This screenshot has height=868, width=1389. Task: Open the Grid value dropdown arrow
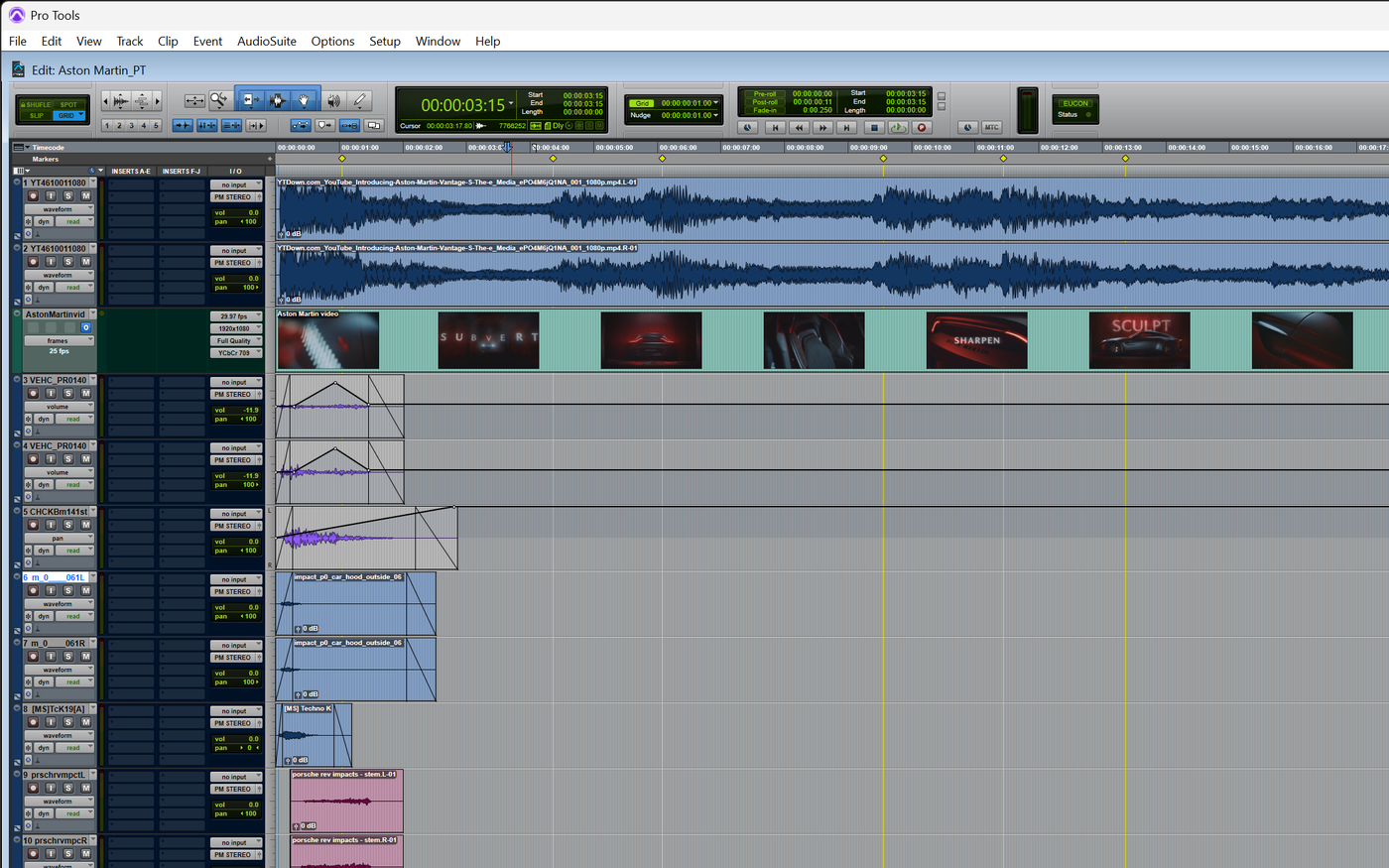(715, 102)
